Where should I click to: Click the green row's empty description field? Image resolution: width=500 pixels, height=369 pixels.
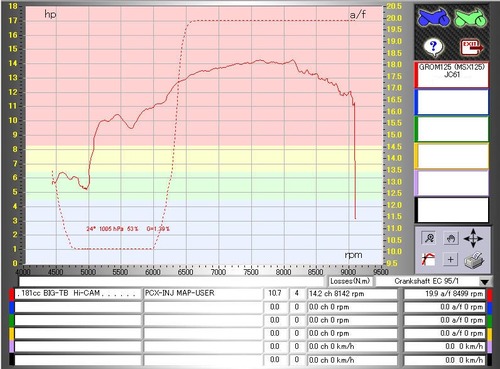coord(78,320)
